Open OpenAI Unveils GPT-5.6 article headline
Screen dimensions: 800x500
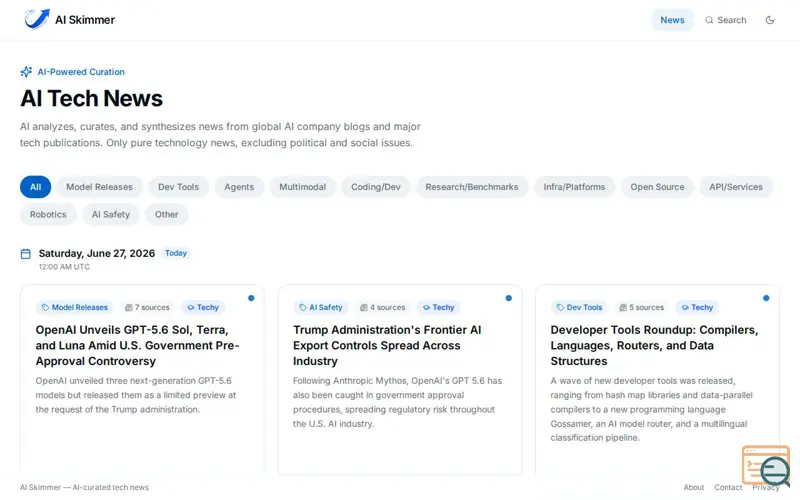[x=138, y=345]
